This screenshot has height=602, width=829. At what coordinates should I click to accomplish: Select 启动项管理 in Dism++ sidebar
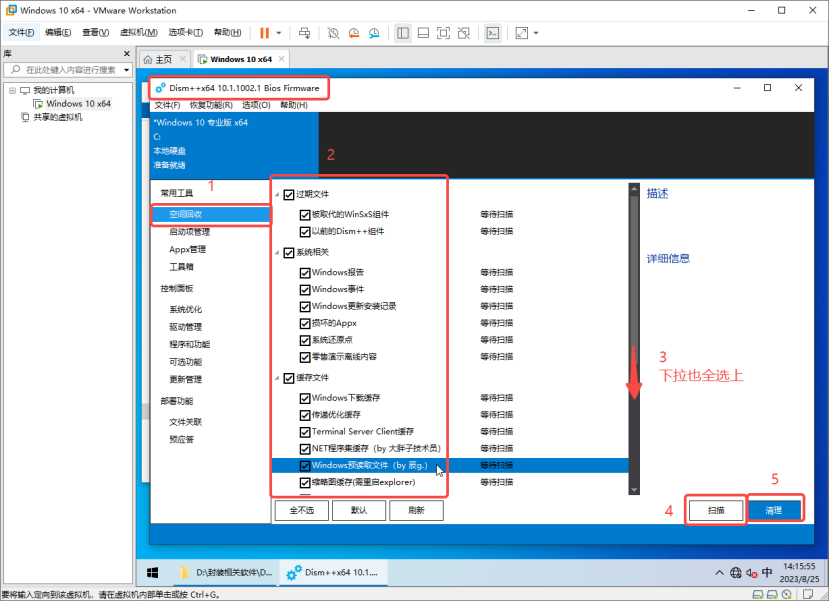click(x=189, y=232)
